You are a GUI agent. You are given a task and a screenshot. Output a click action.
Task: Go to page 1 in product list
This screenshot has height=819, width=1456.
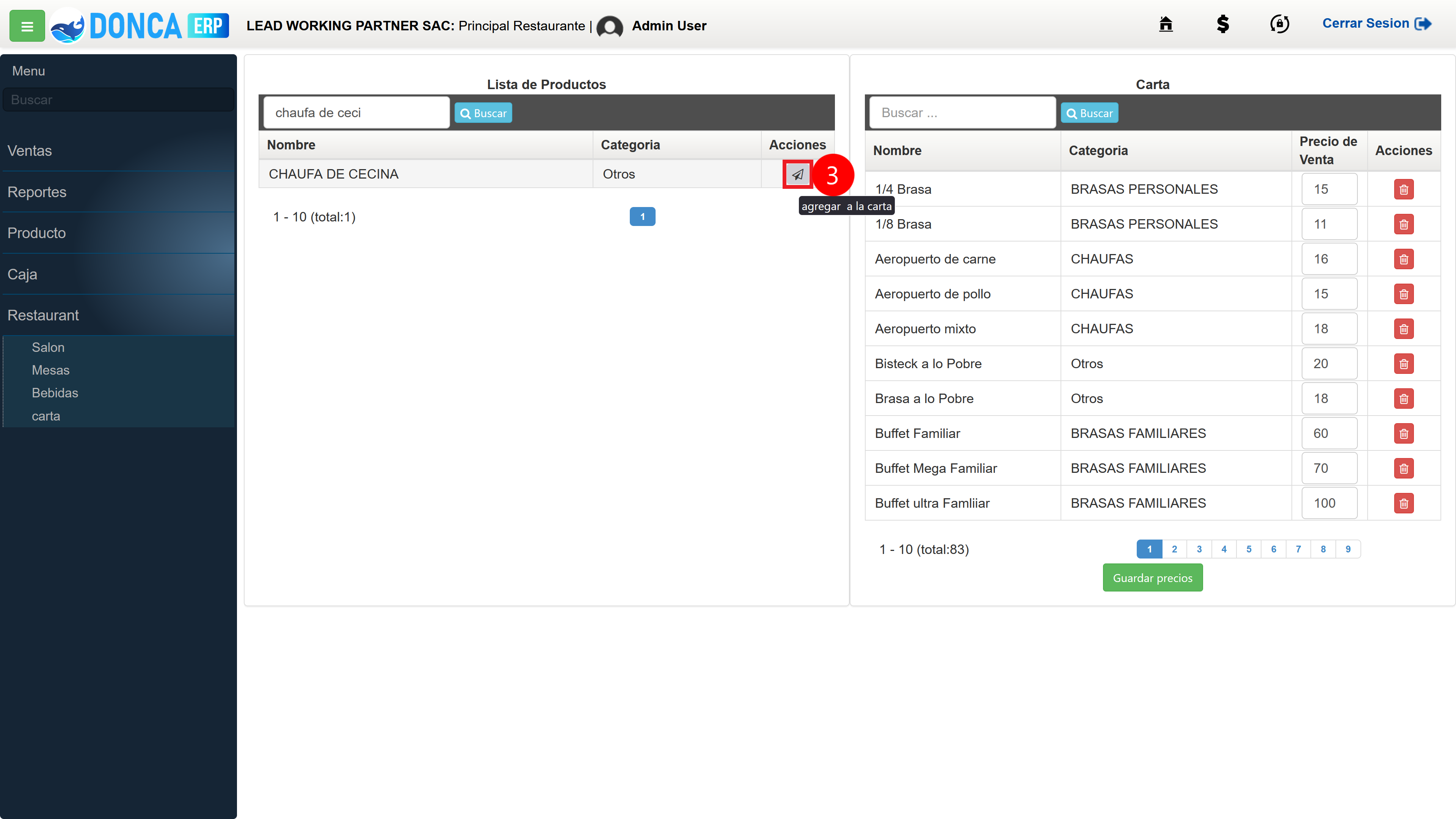642,217
